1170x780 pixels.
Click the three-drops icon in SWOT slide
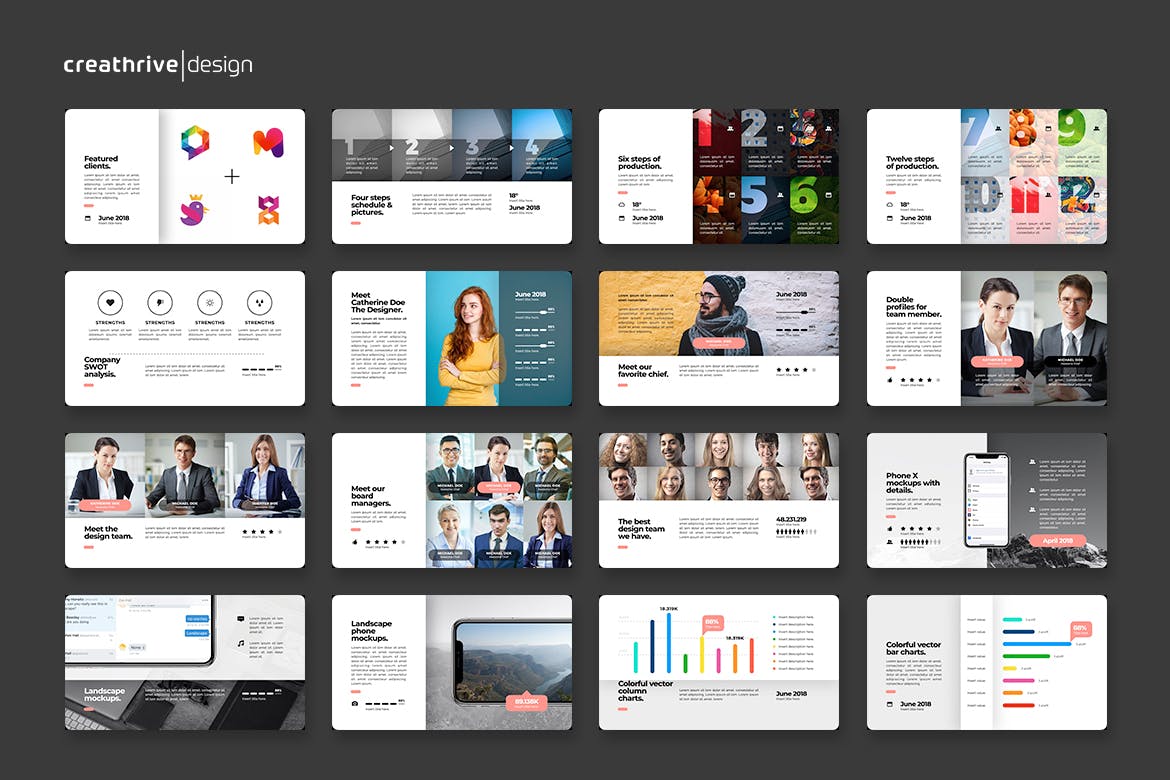click(260, 302)
